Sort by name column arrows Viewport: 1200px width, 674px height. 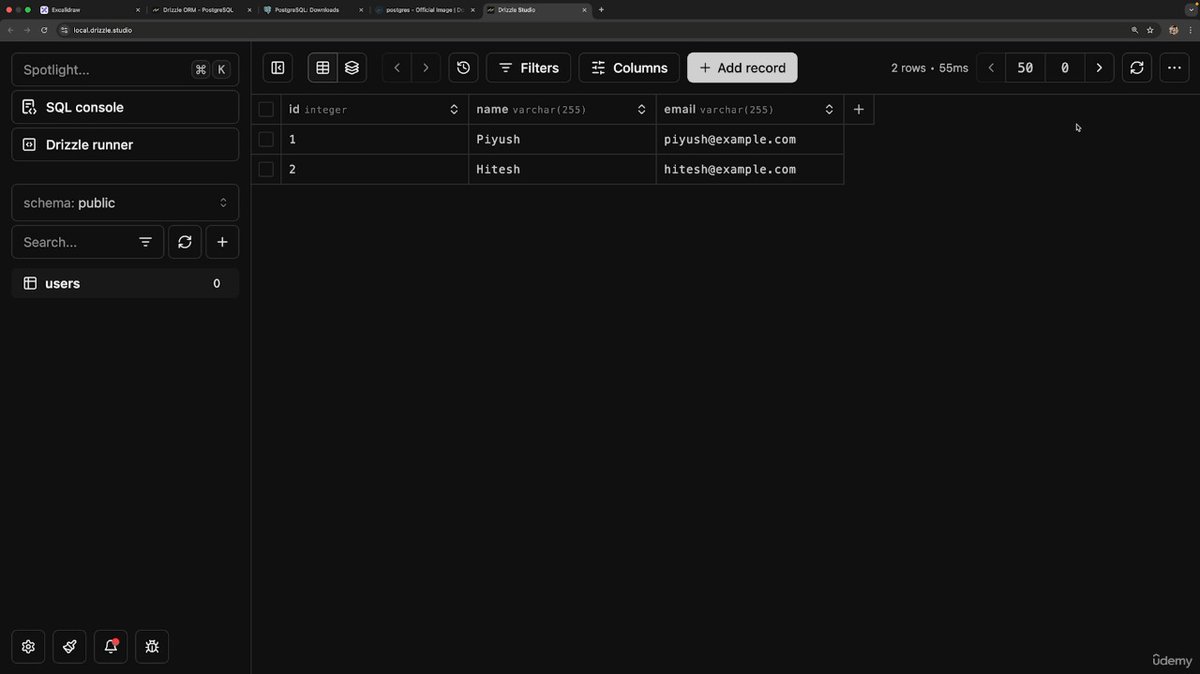642,109
